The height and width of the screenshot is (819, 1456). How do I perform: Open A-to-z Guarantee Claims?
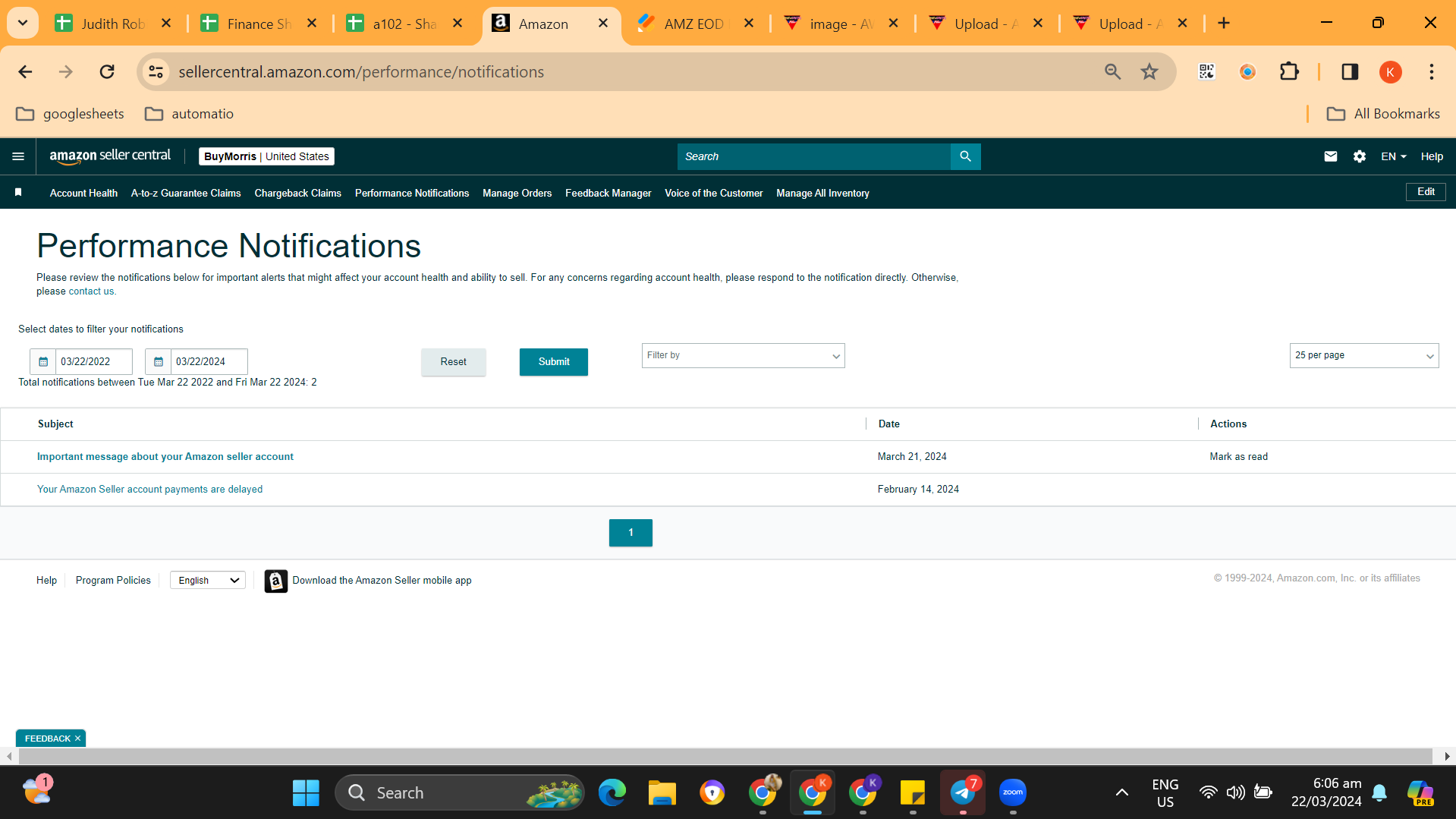pyautogui.click(x=186, y=194)
